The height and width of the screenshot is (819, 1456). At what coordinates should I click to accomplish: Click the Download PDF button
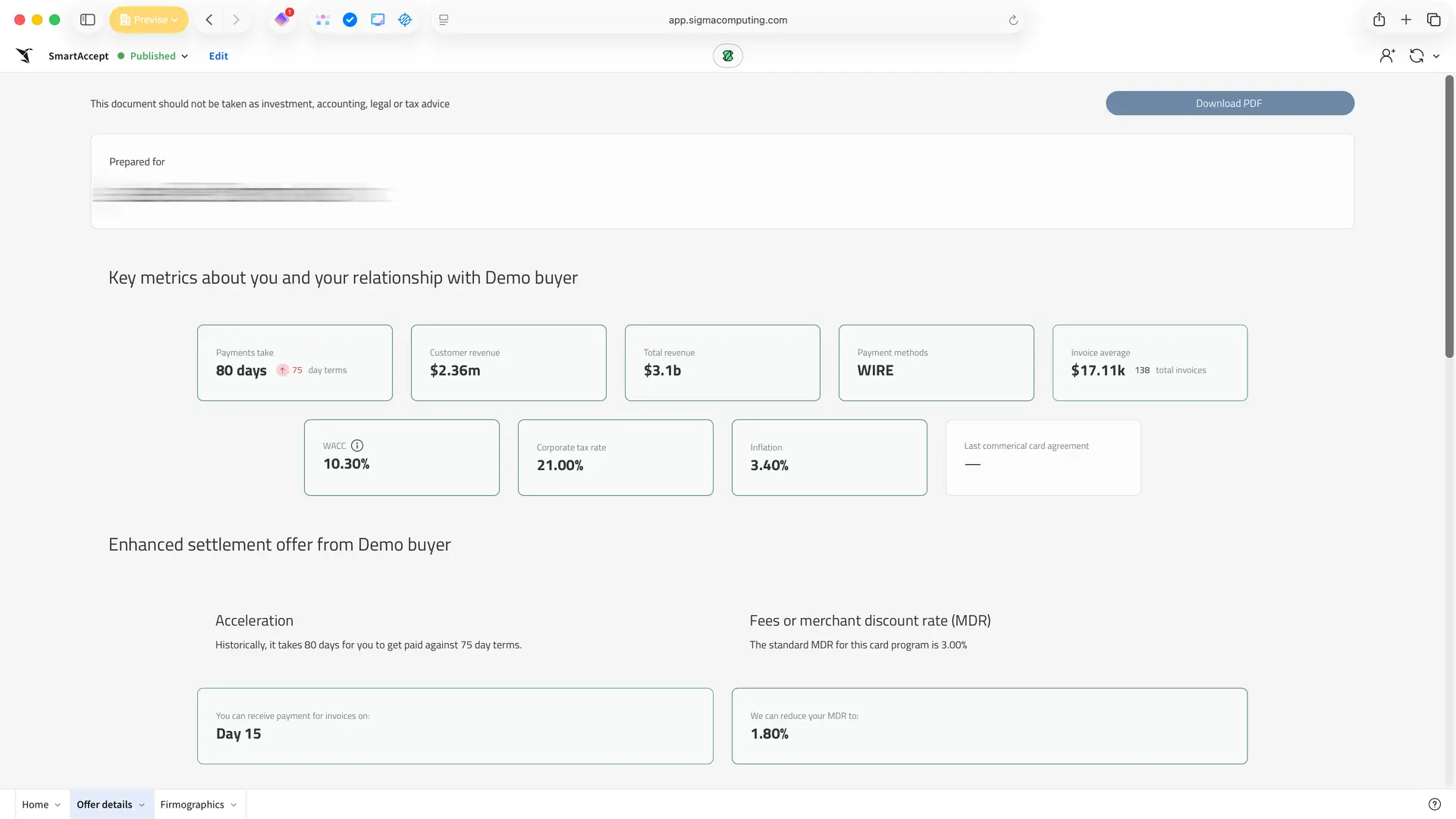1229,103
